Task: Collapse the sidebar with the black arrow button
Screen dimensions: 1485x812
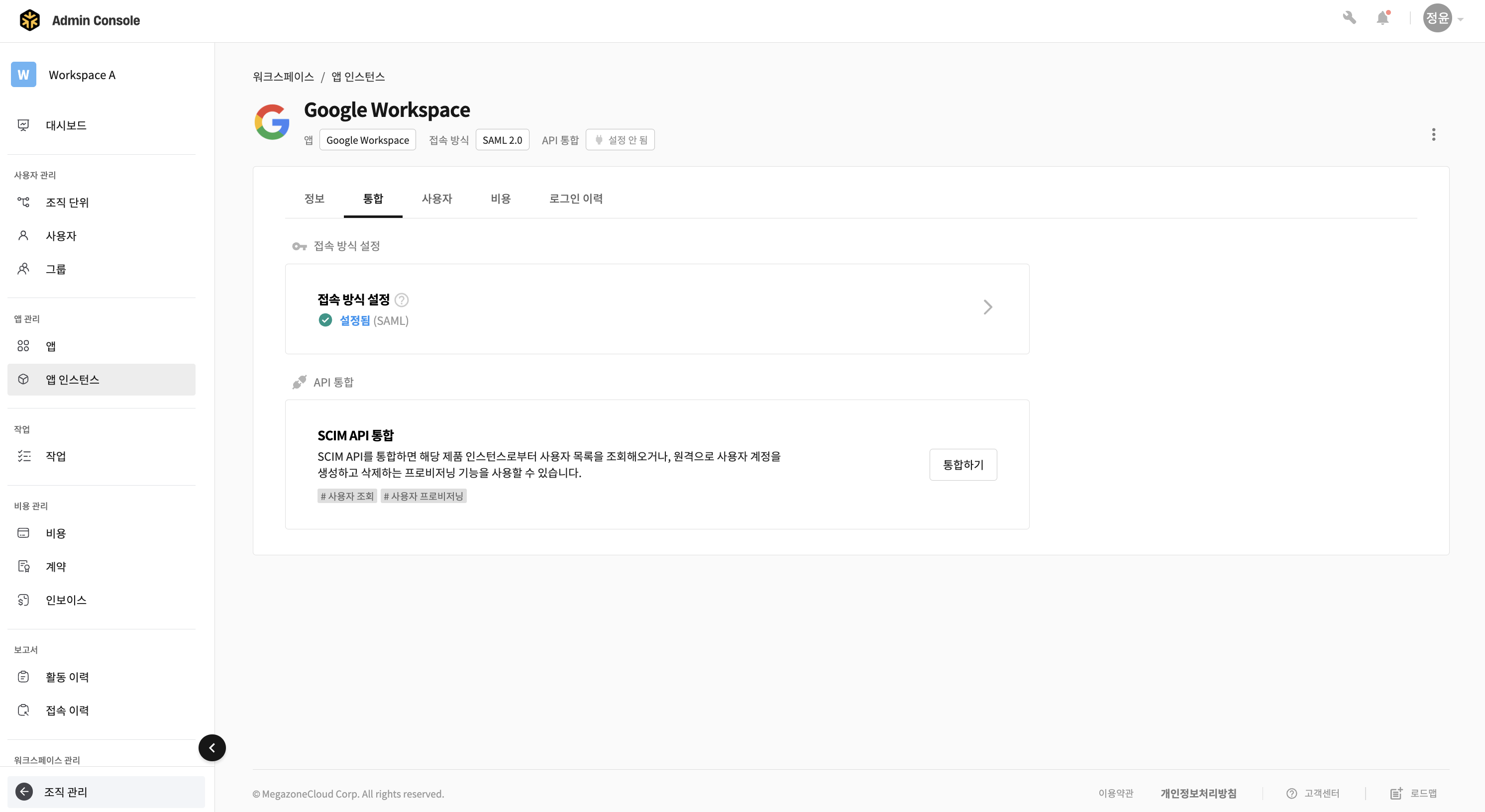Action: pyautogui.click(x=212, y=747)
